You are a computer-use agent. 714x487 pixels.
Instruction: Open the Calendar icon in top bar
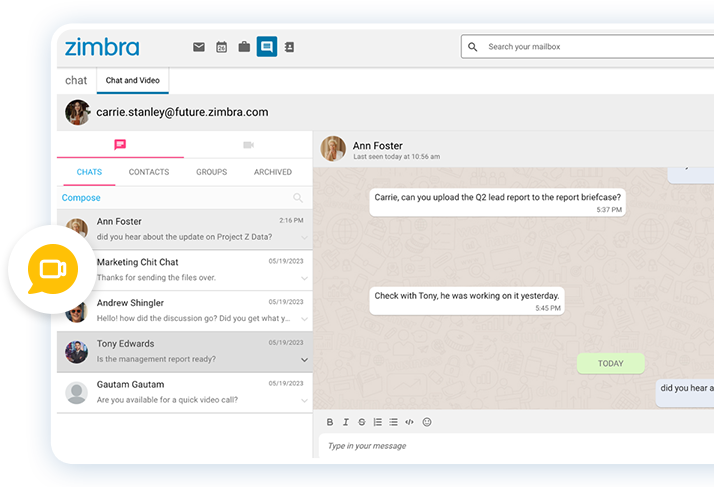(x=221, y=47)
